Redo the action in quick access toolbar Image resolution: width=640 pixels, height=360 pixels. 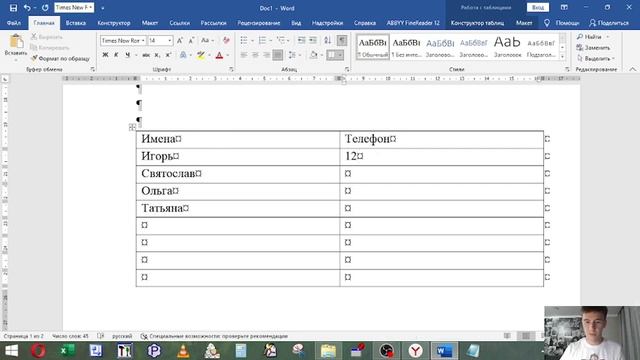45,8
